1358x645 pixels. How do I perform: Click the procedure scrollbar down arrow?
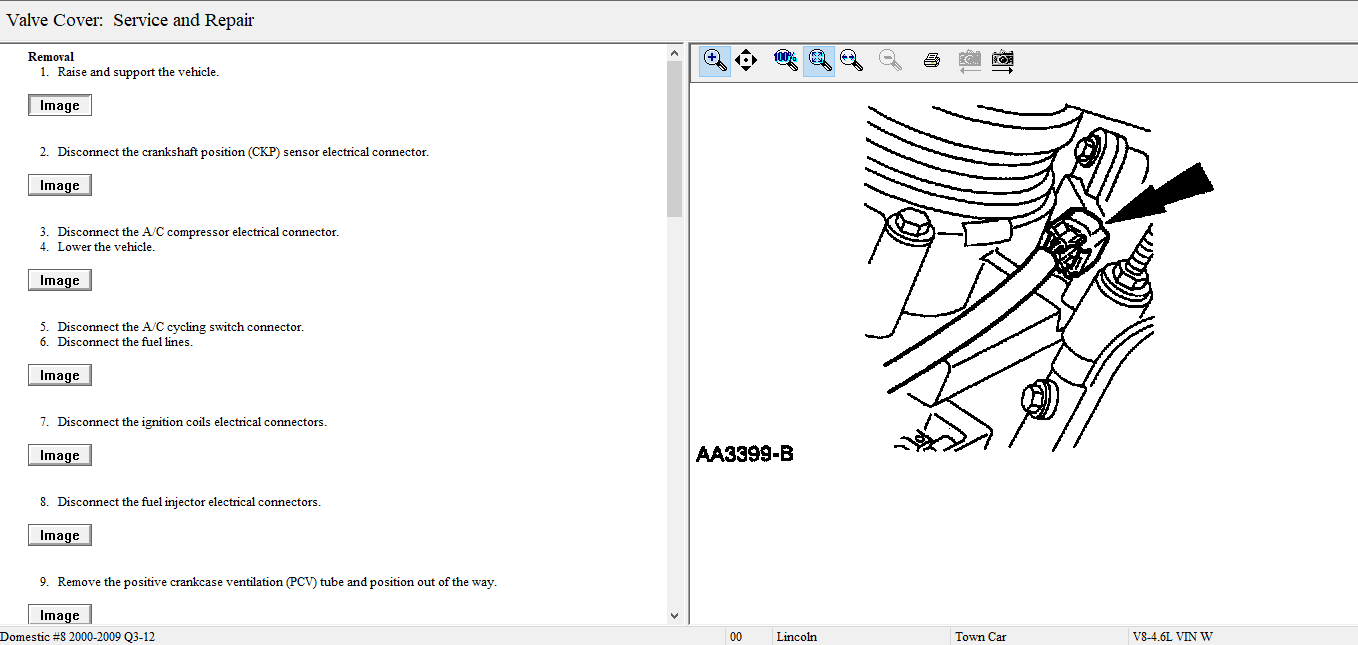click(x=674, y=616)
